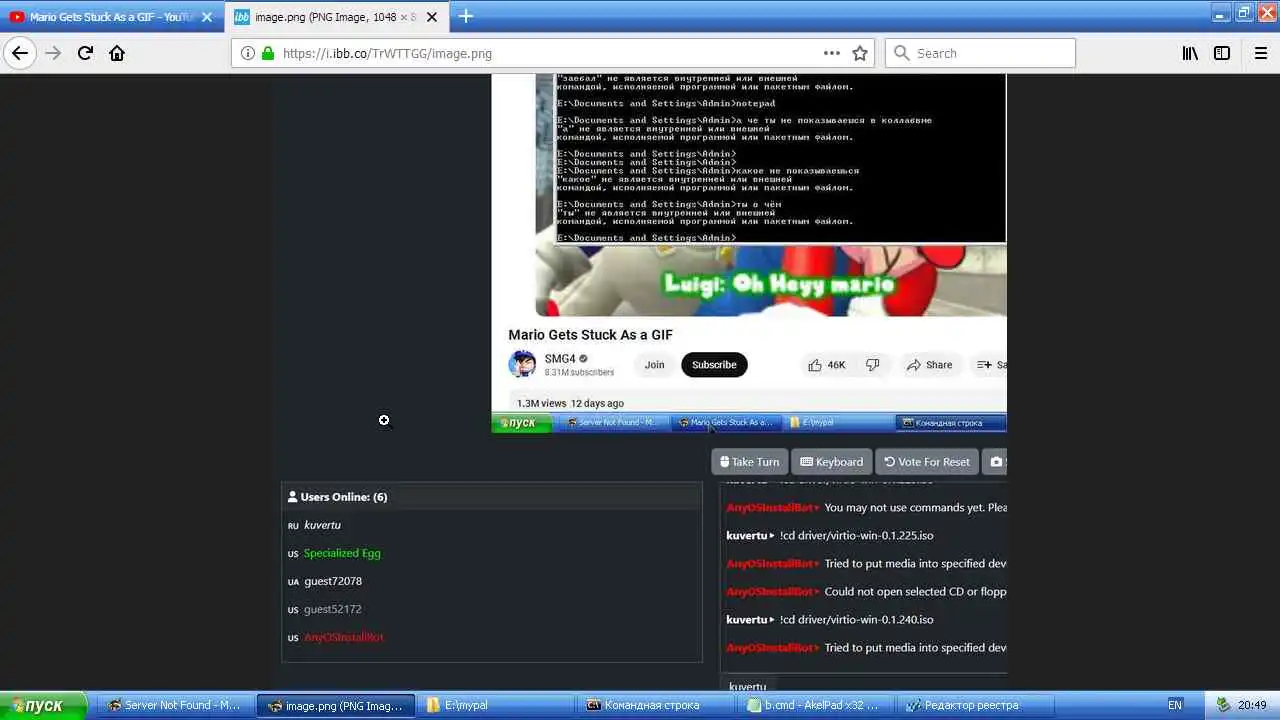1280x720 pixels.
Task: Click chat line !cd driver/virtio-win-0.1.240.iso
Action: (856, 620)
